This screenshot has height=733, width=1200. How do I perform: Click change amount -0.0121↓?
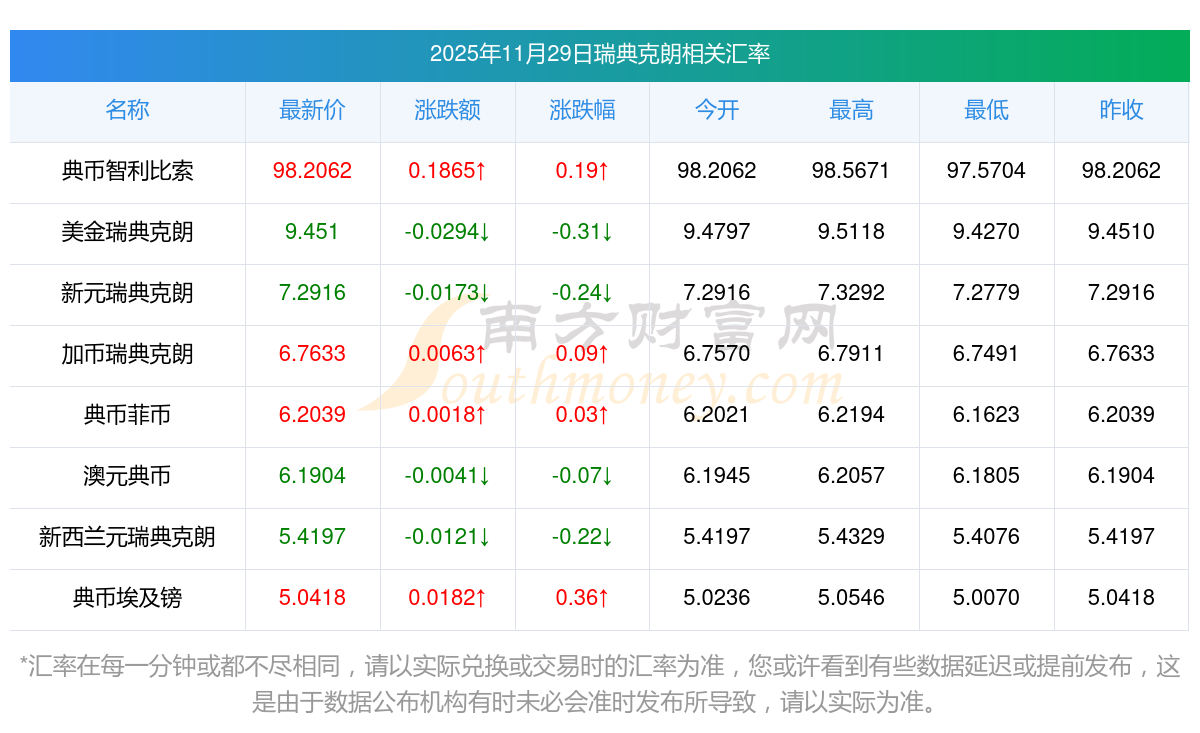pos(447,537)
